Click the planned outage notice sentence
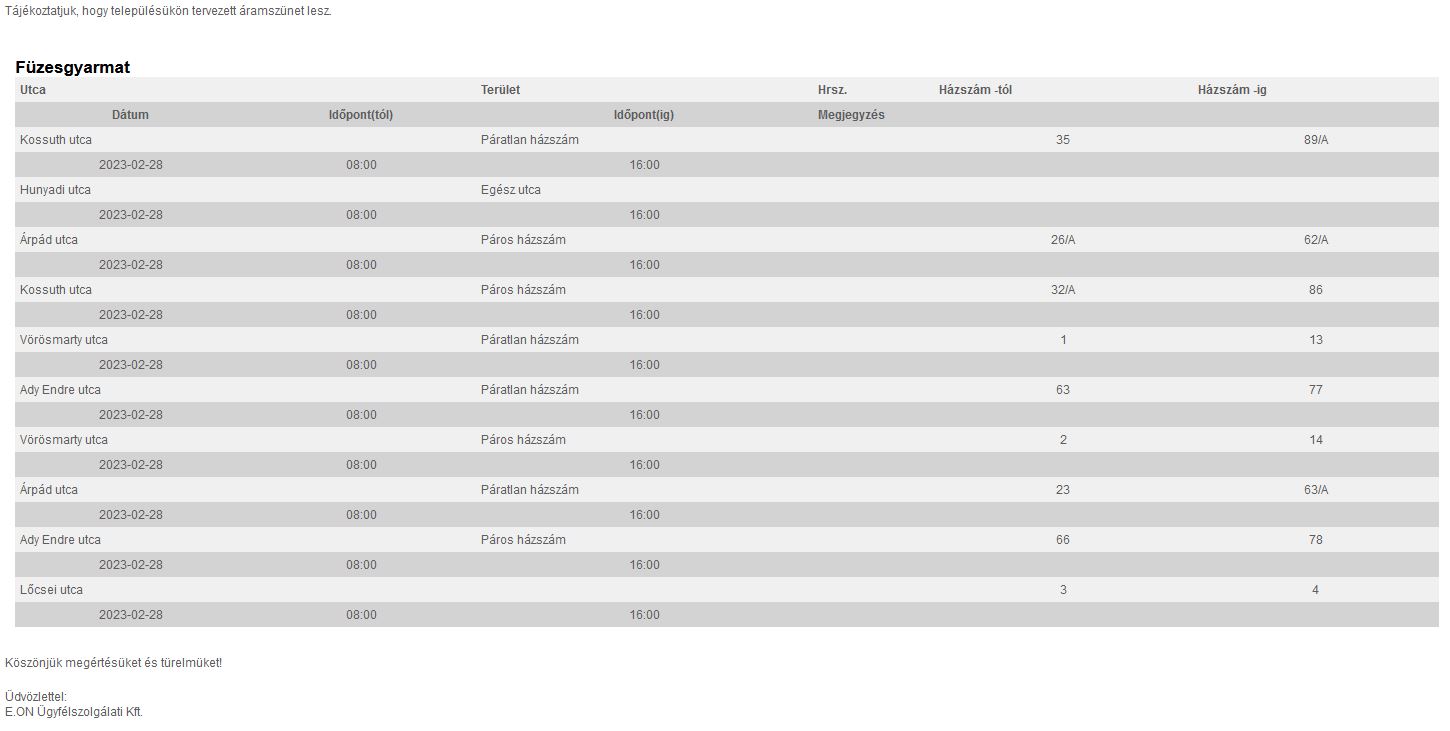Viewport: 1450px width, 731px height. [168, 11]
